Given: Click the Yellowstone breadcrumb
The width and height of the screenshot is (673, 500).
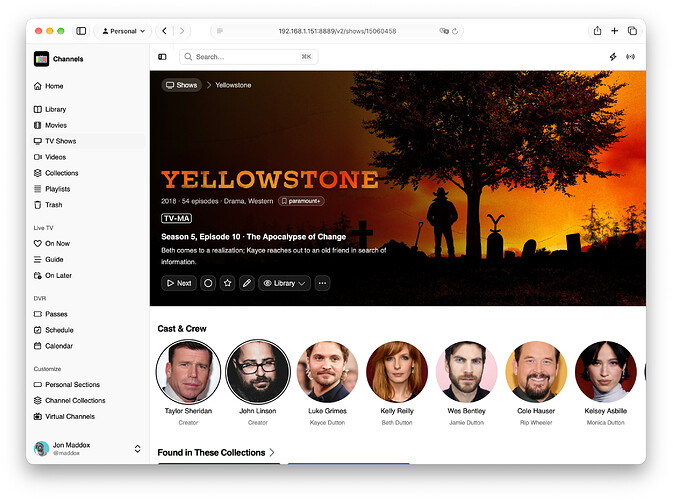Looking at the screenshot, I should coord(233,85).
